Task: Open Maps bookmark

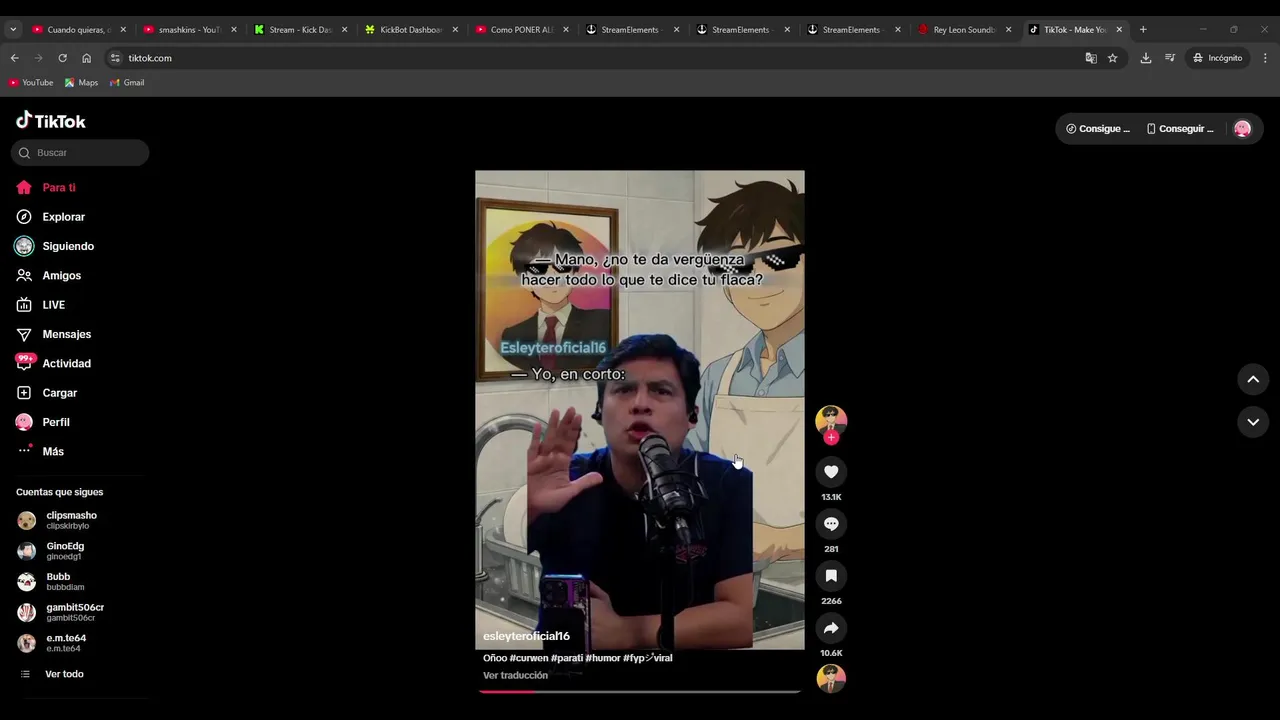Action: [x=81, y=83]
